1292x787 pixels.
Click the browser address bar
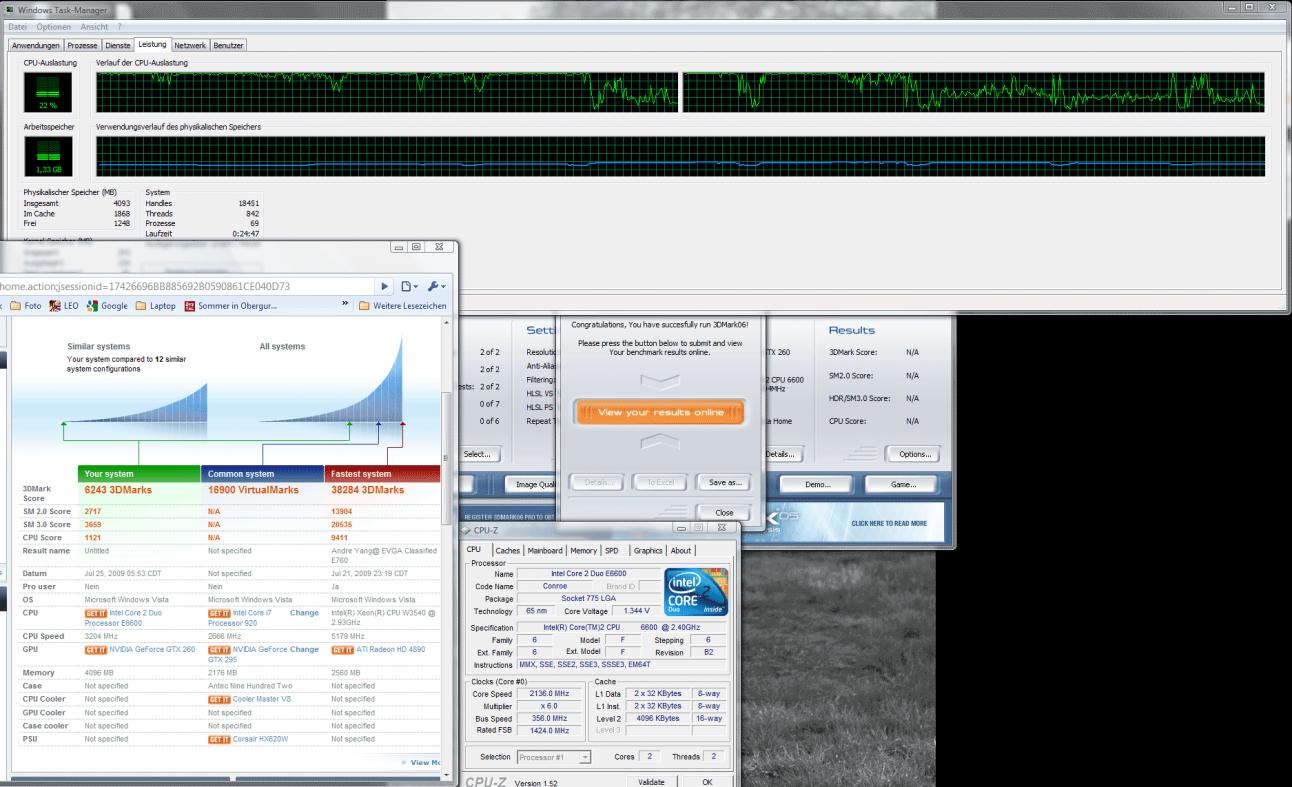(x=185, y=286)
